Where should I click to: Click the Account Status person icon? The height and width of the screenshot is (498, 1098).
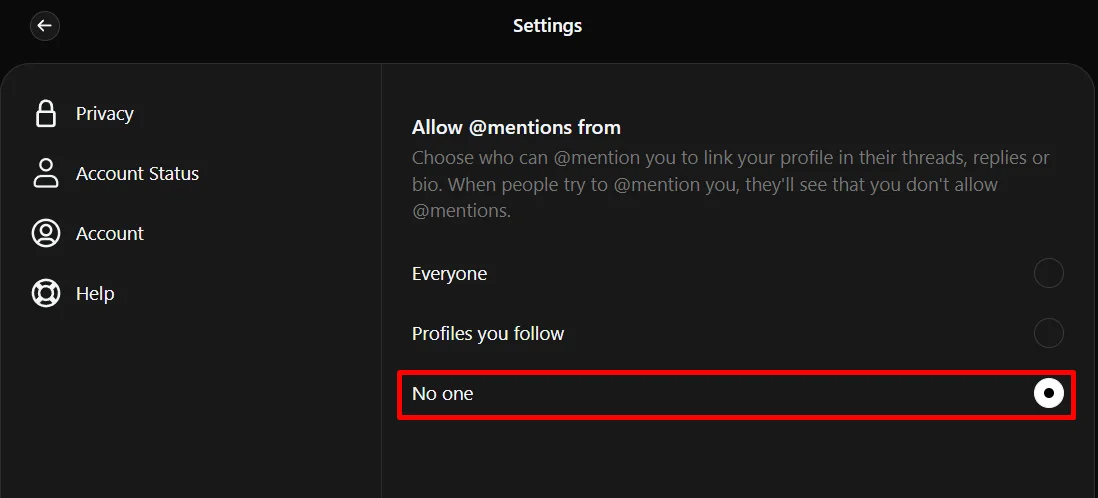coord(46,173)
